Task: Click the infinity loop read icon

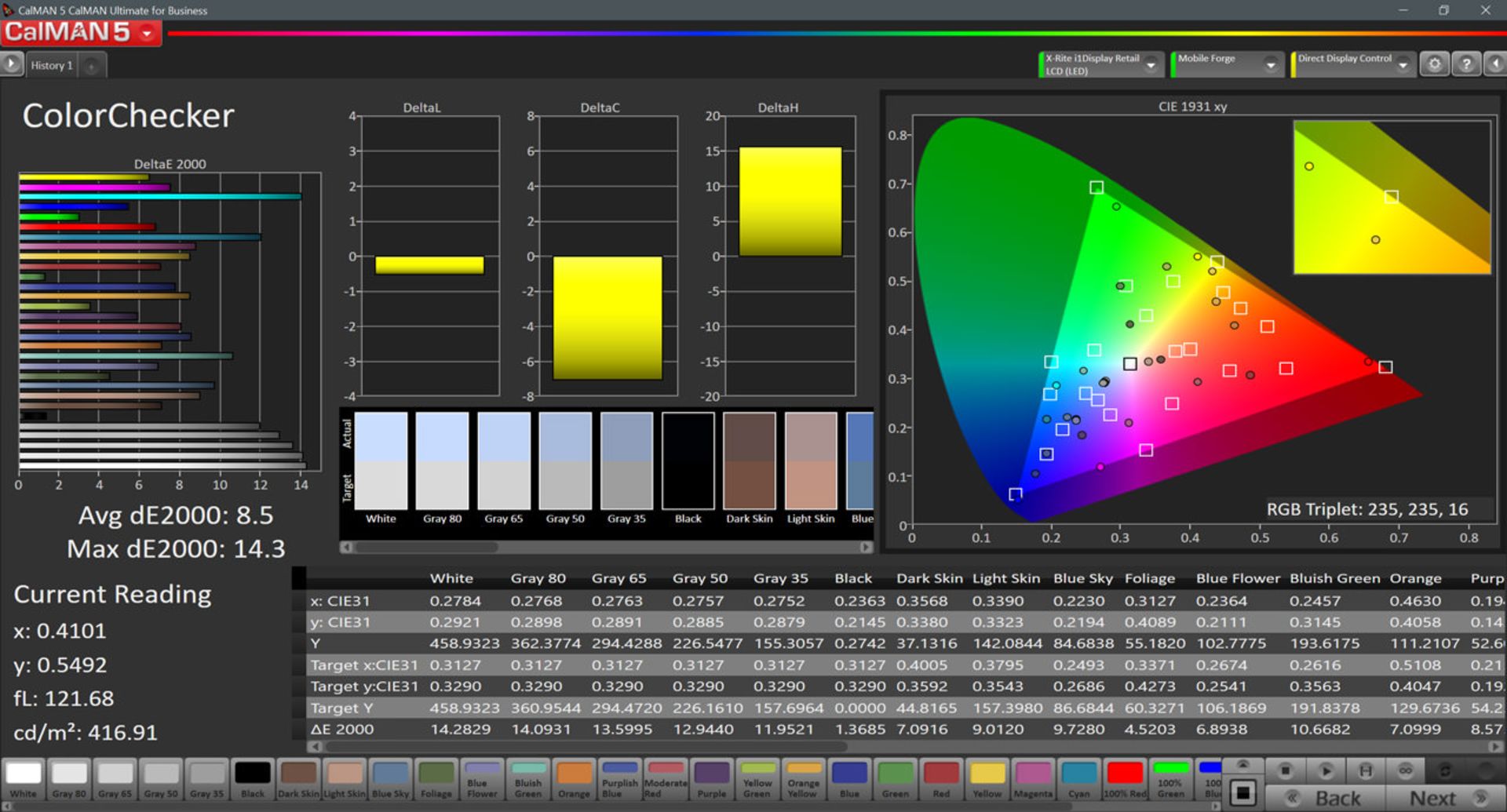Action: pyautogui.click(x=1406, y=770)
